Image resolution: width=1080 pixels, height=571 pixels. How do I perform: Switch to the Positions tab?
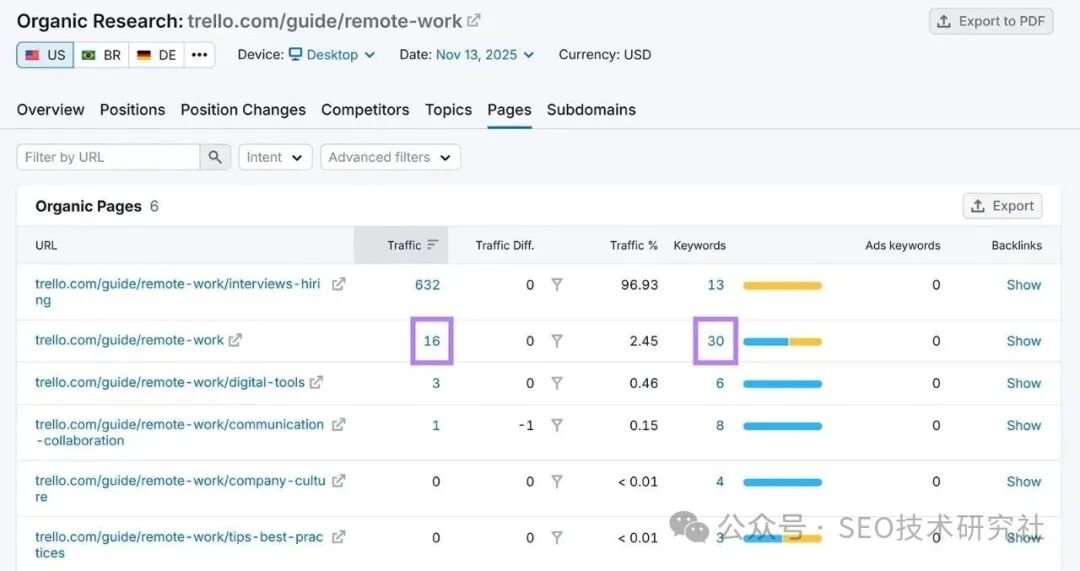coord(132,110)
